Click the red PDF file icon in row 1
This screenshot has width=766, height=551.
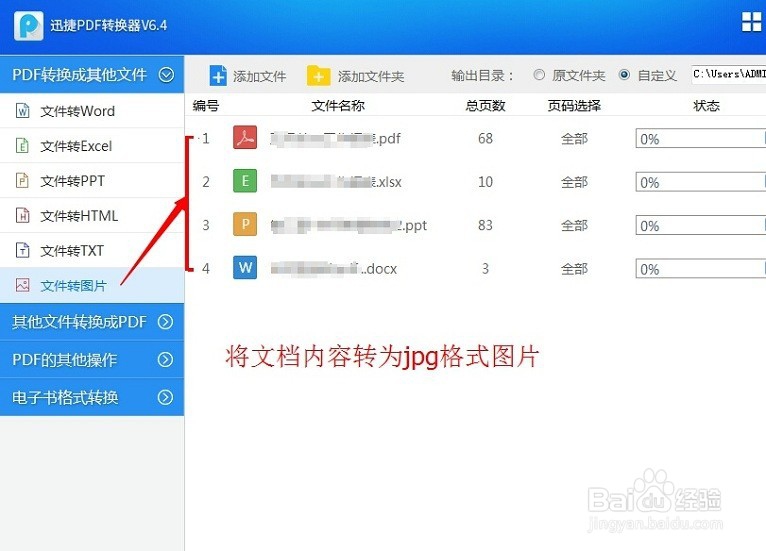[245, 138]
